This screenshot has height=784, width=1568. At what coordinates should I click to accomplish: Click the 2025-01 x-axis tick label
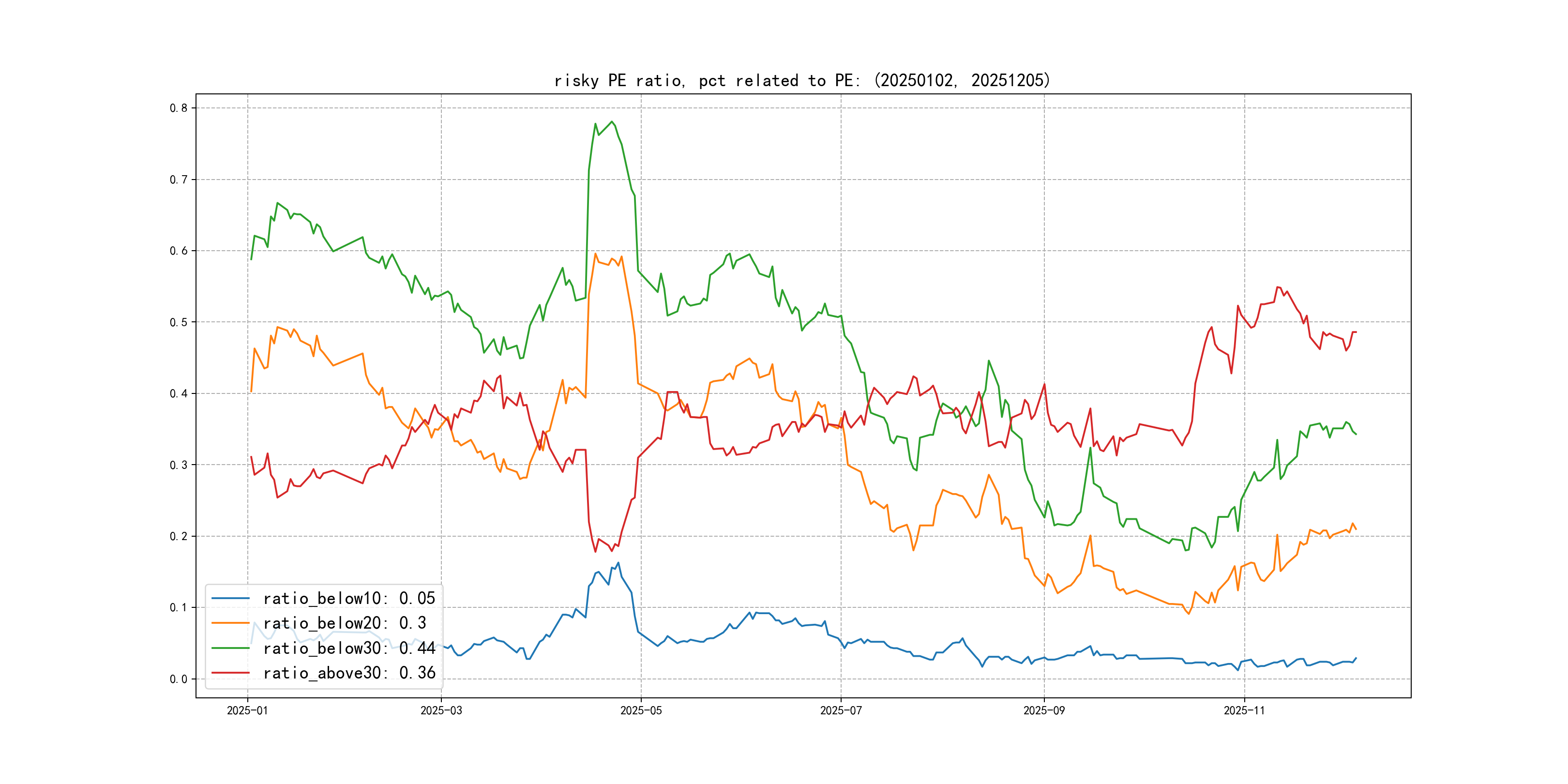(x=247, y=711)
